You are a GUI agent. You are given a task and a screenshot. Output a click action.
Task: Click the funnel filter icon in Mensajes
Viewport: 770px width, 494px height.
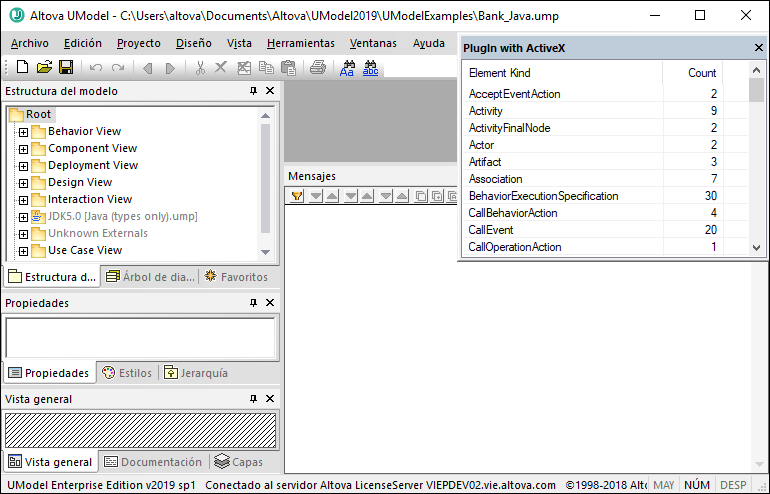click(297, 196)
